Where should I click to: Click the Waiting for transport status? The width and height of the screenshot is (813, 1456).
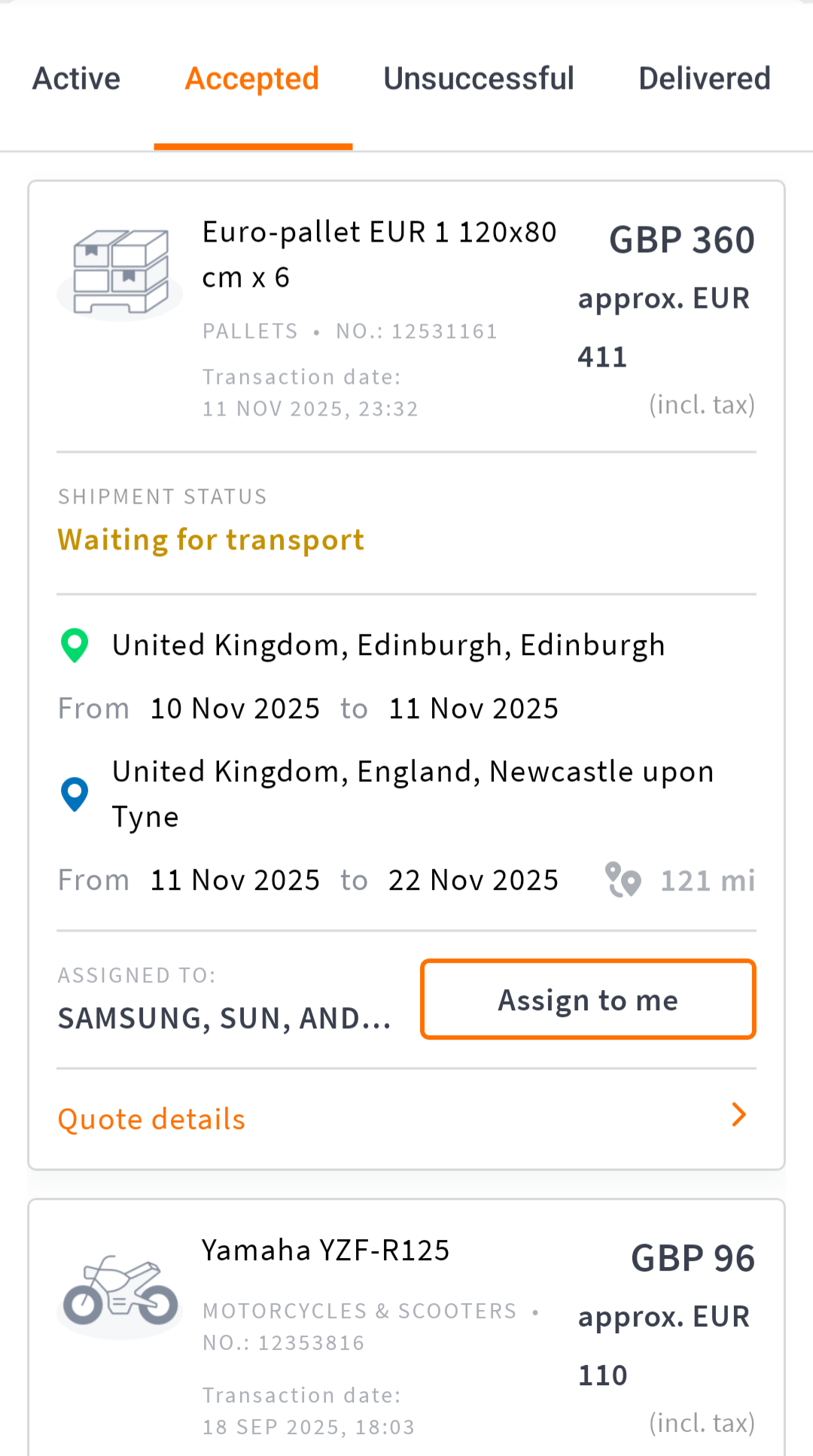(211, 540)
